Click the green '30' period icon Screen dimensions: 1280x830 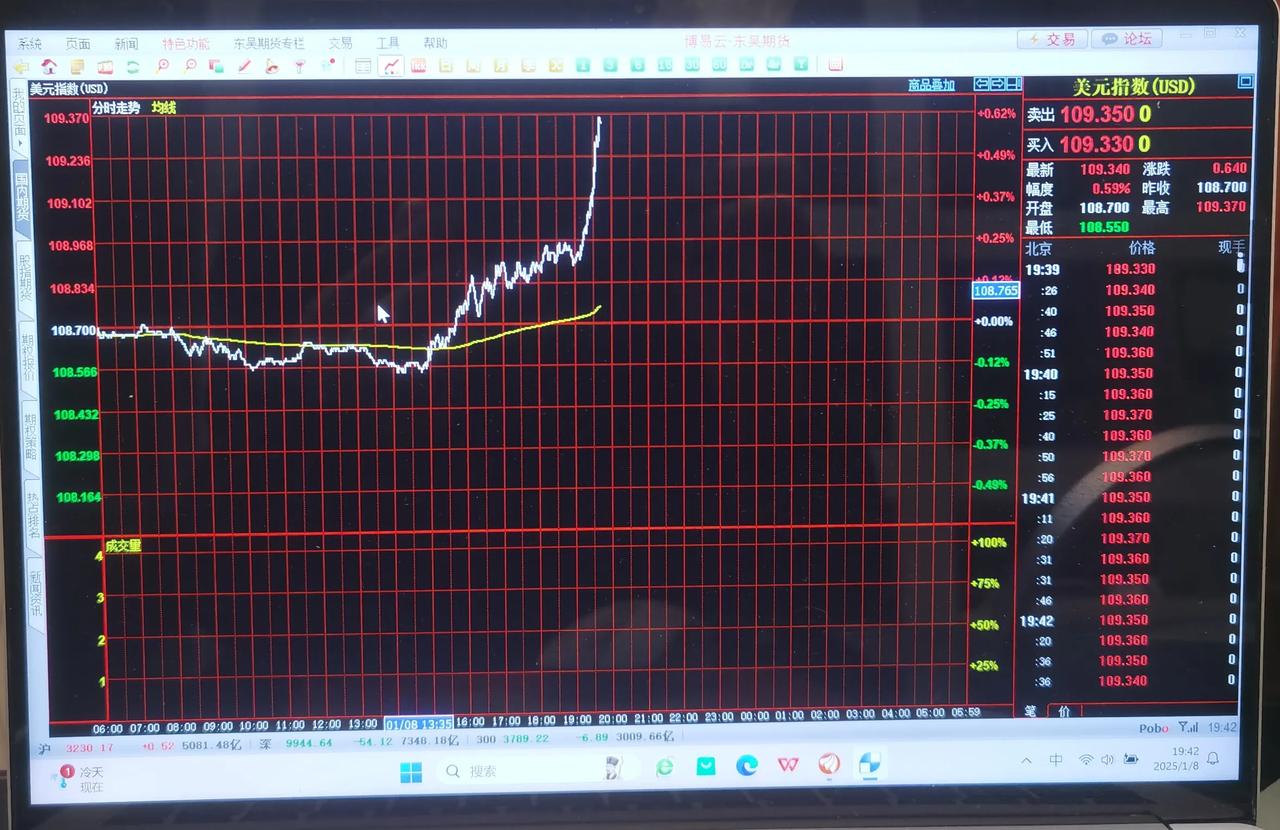click(692, 65)
